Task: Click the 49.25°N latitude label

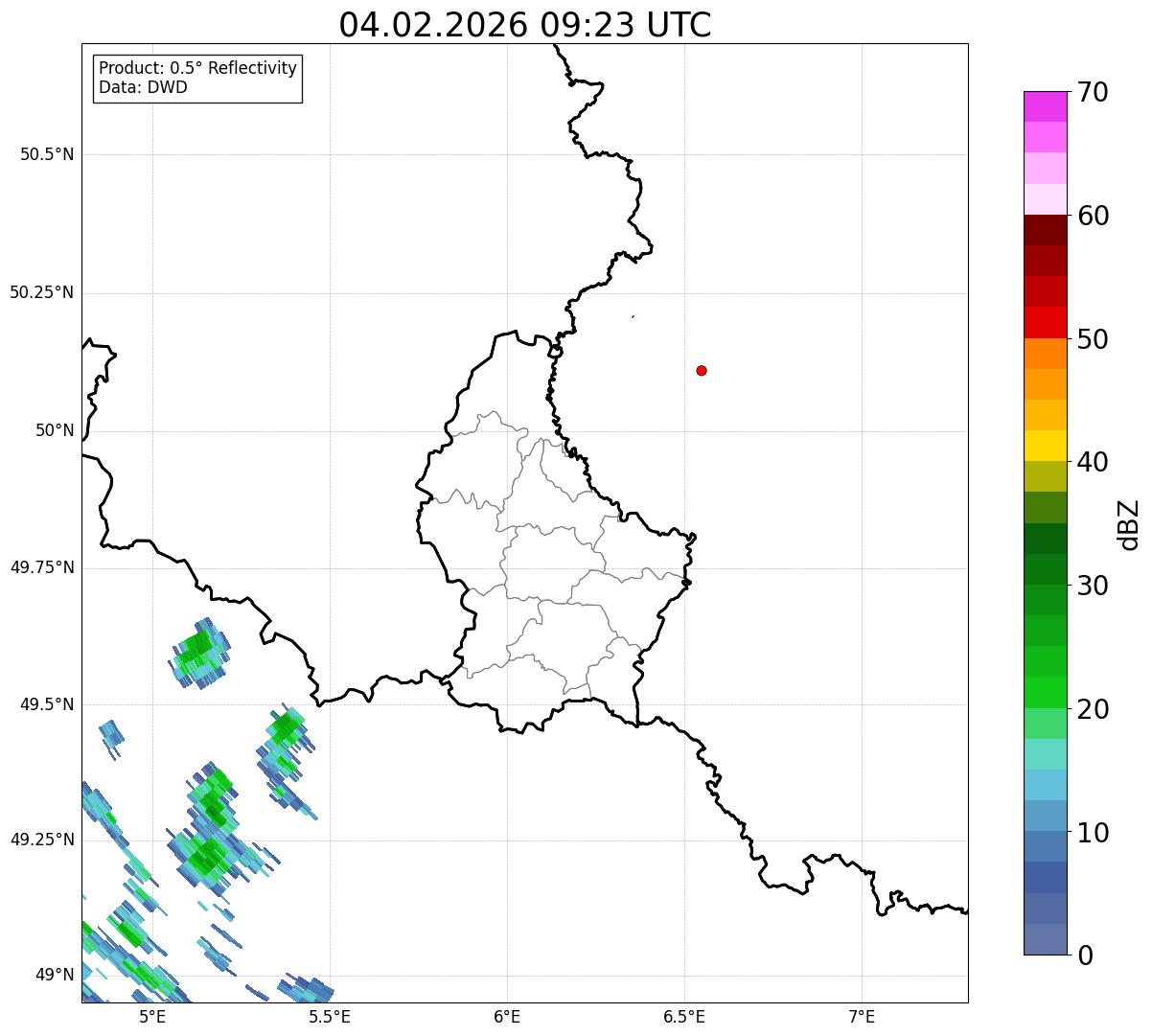Action: 42,840
